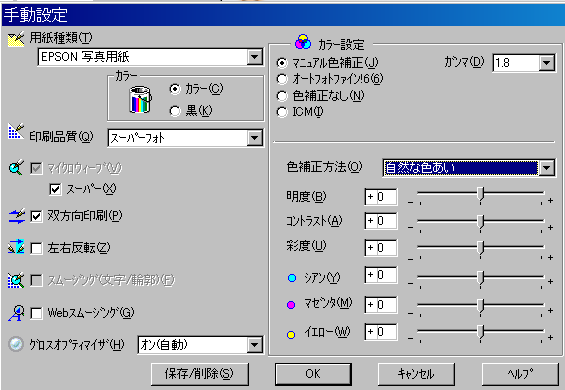Click the mirror image icon beside 左右反転
This screenshot has height=390, width=565.
coord(16,247)
